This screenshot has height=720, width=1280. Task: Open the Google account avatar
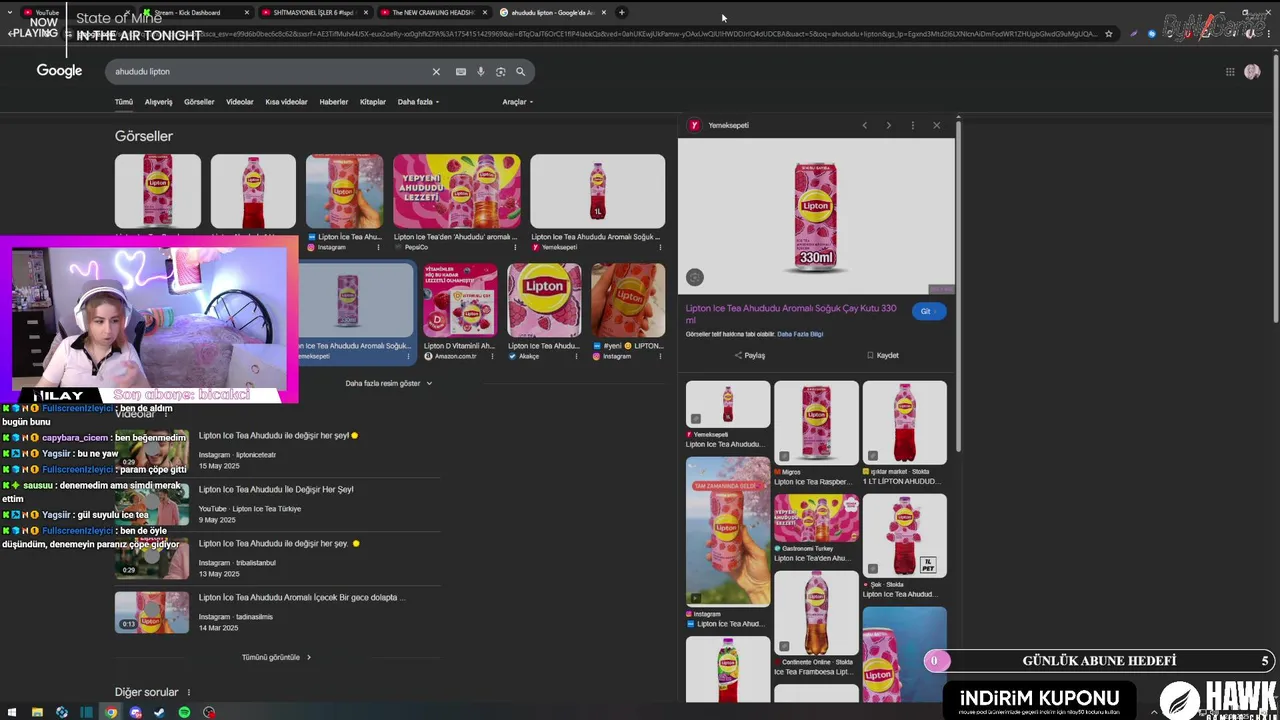coord(1252,72)
